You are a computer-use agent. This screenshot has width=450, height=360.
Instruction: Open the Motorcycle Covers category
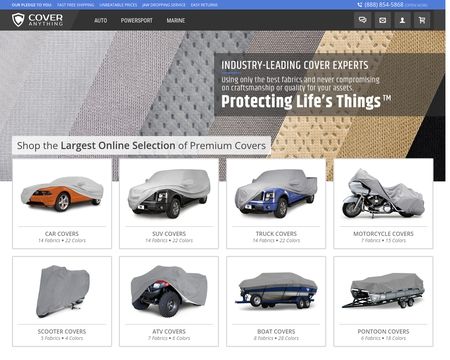point(383,204)
